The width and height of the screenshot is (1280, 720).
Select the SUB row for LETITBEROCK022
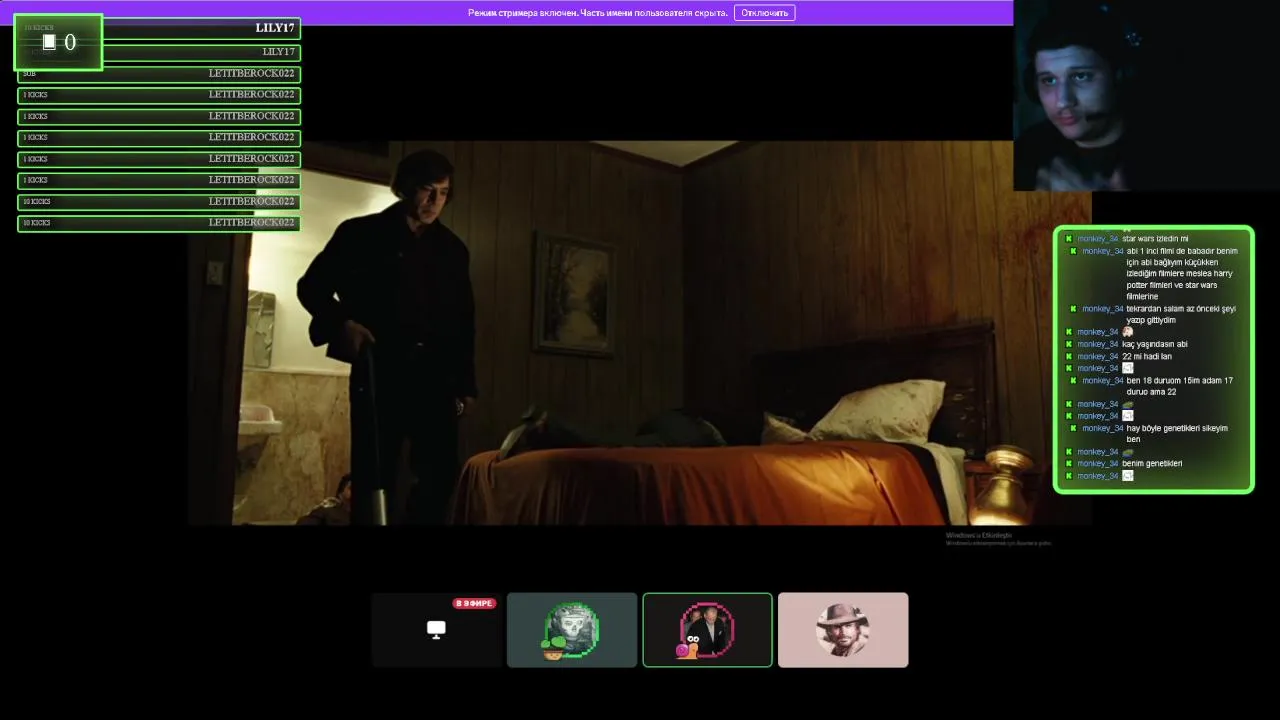[x=159, y=74]
